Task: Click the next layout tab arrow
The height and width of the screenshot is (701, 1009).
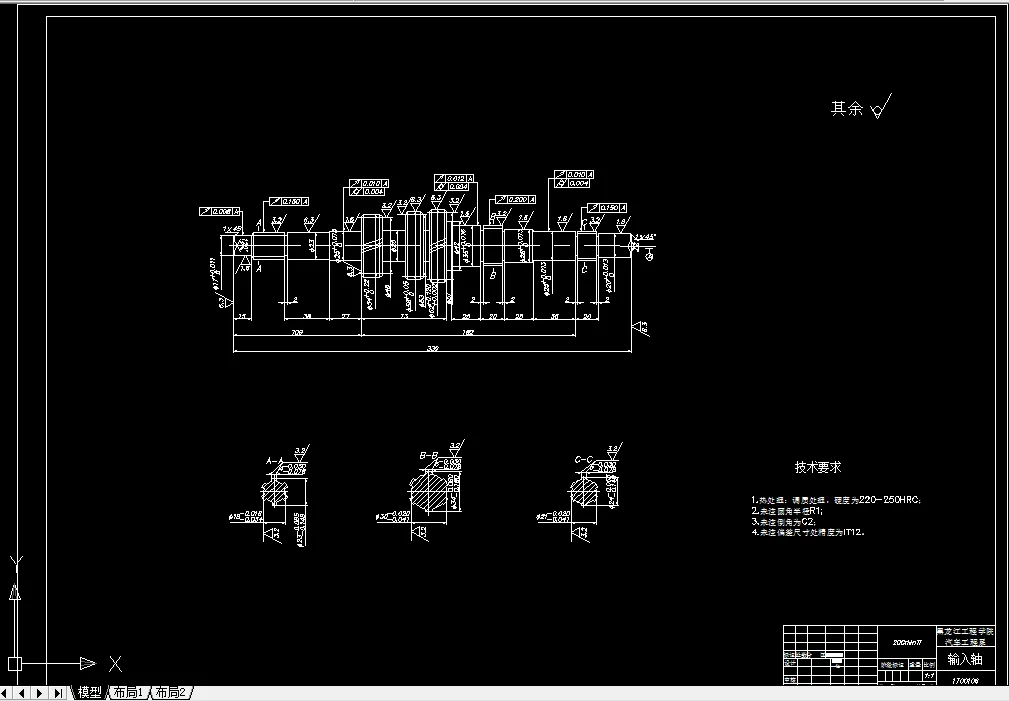Action: click(x=40, y=693)
